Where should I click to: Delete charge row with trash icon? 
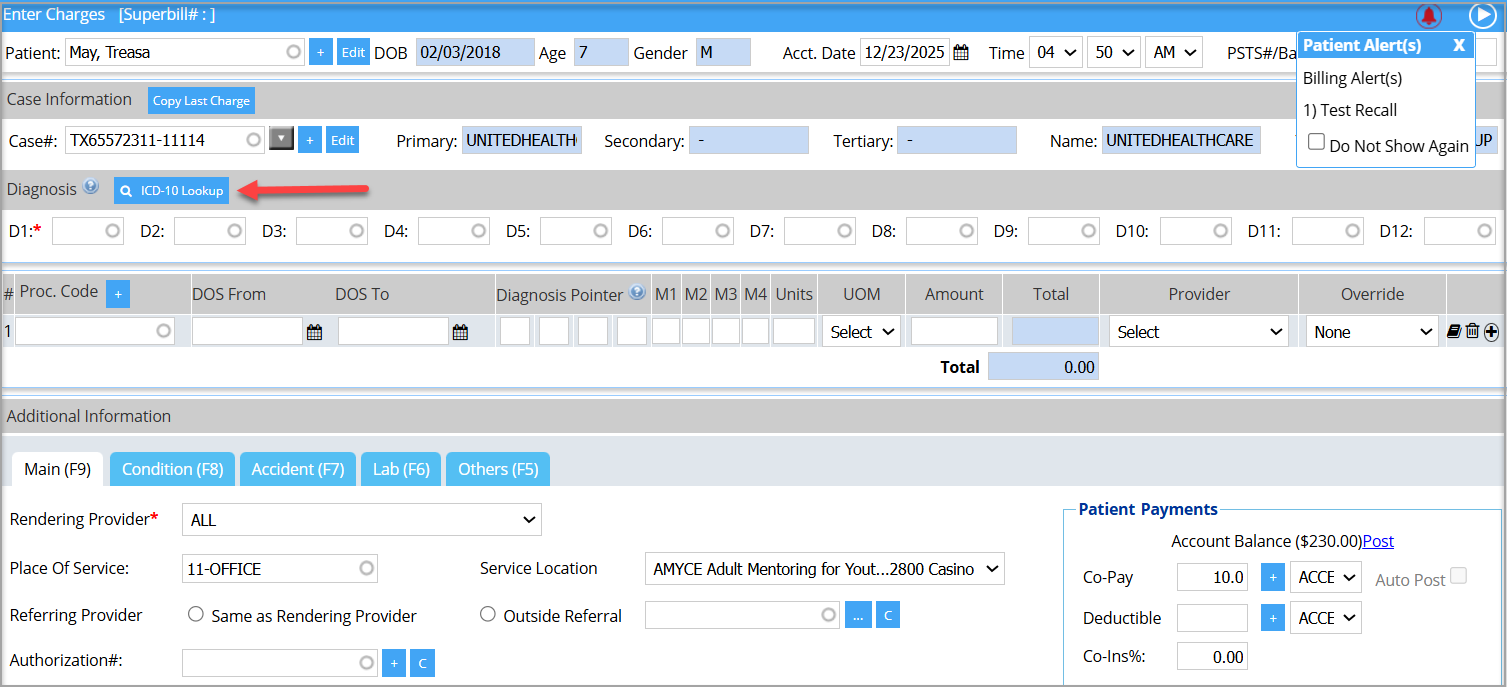pos(1472,332)
